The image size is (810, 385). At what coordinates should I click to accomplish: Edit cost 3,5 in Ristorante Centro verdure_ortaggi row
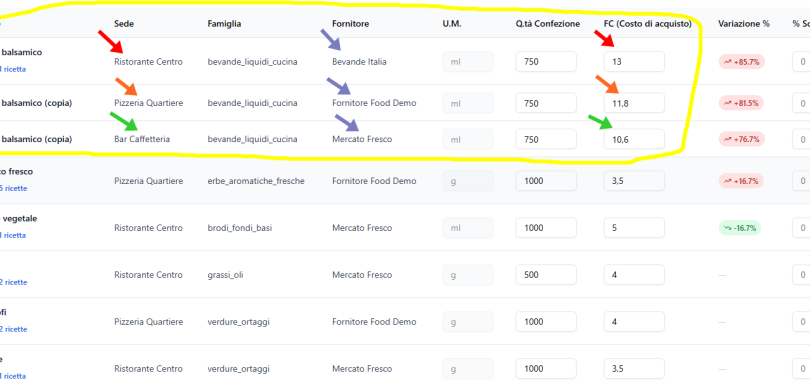(x=634, y=368)
